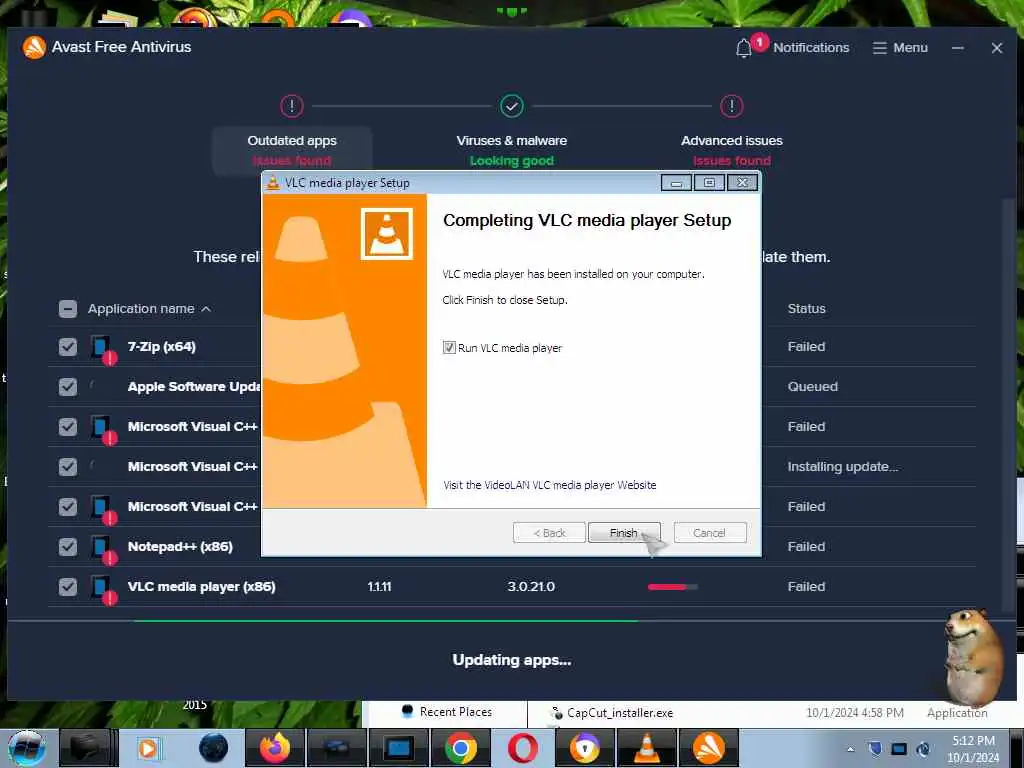Click Installing update... status text
The width and height of the screenshot is (1024, 768).
tap(843, 467)
